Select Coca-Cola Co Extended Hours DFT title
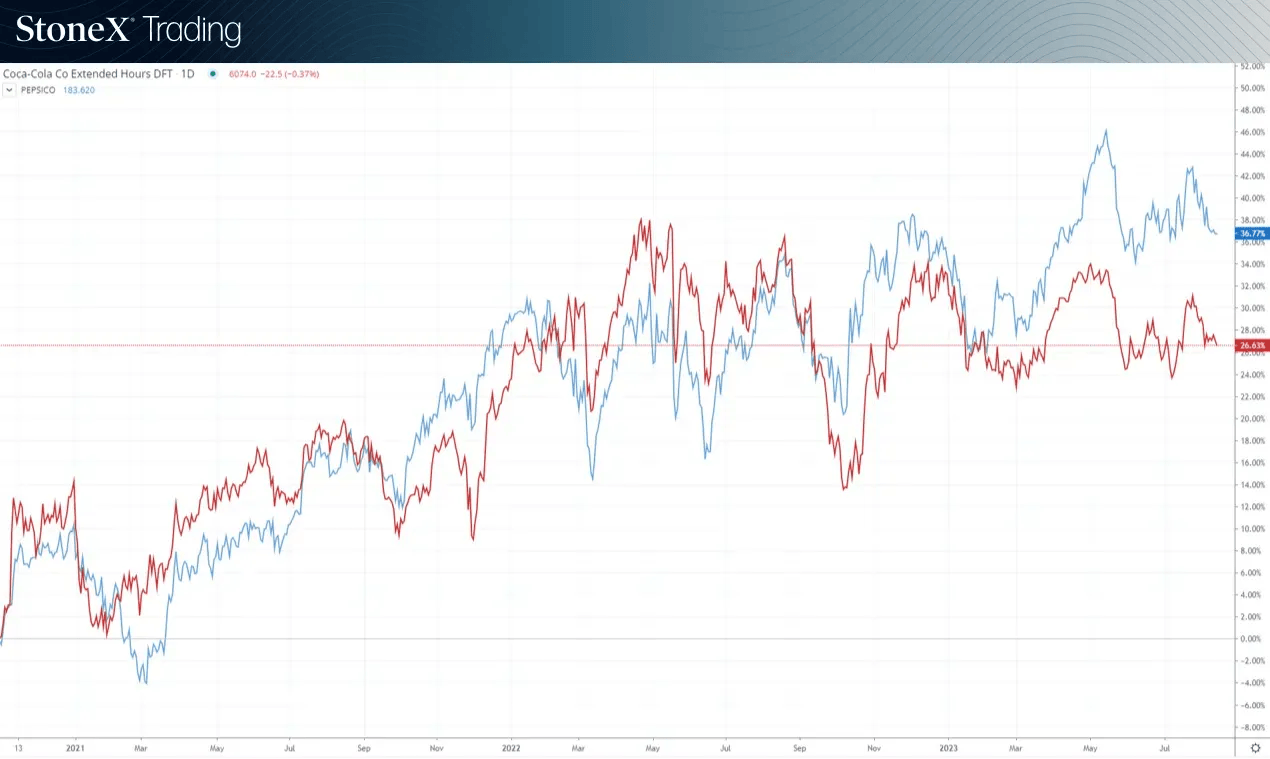This screenshot has height=759, width=1270. tap(87, 74)
